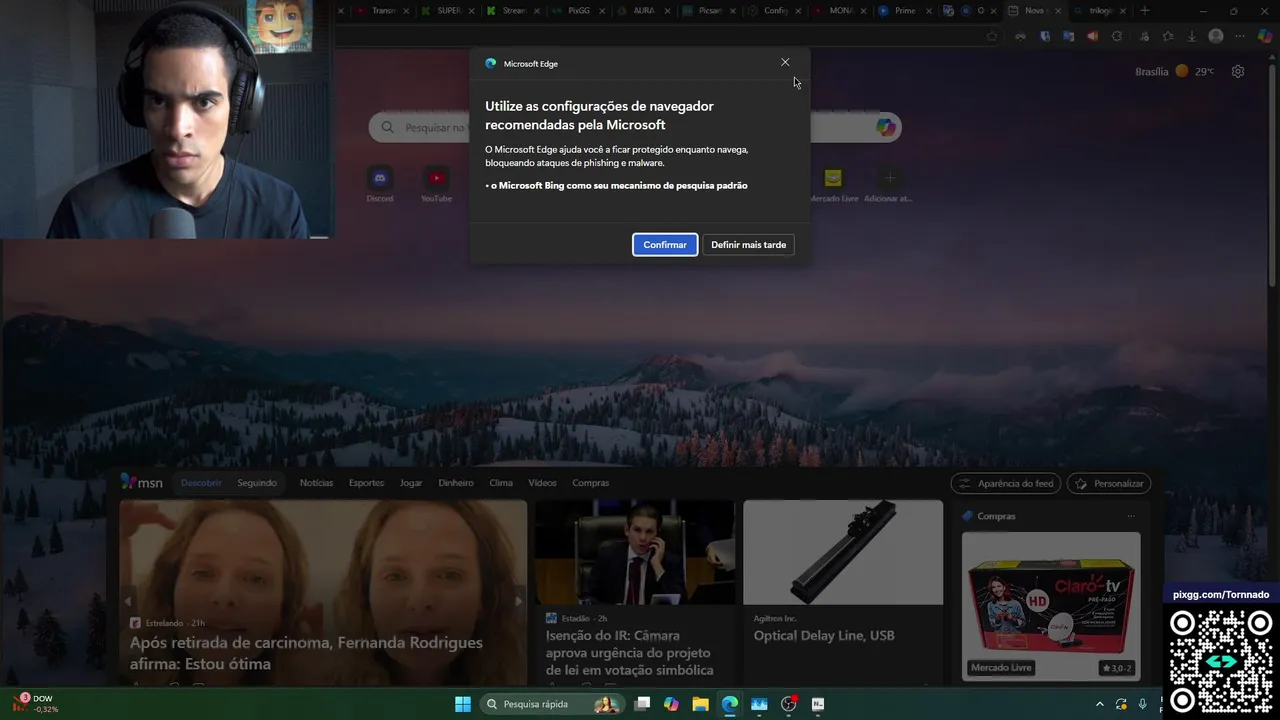Open the Vídeos feed category
Image resolution: width=1280 pixels, height=720 pixels.
[x=542, y=483]
